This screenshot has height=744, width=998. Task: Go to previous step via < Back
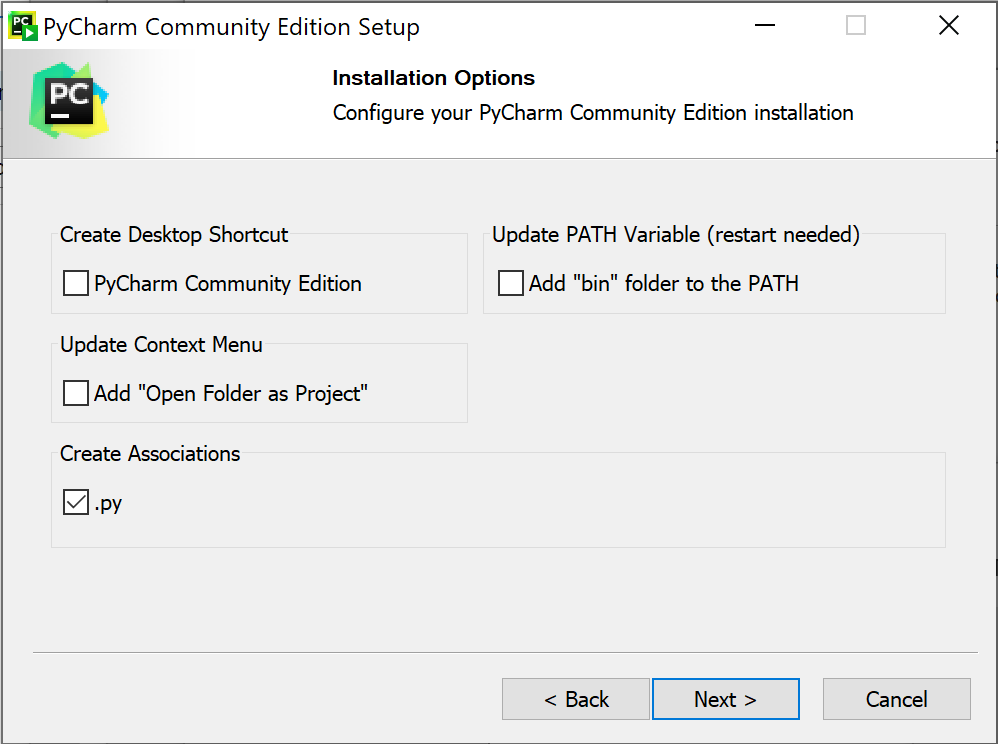pyautogui.click(x=576, y=699)
